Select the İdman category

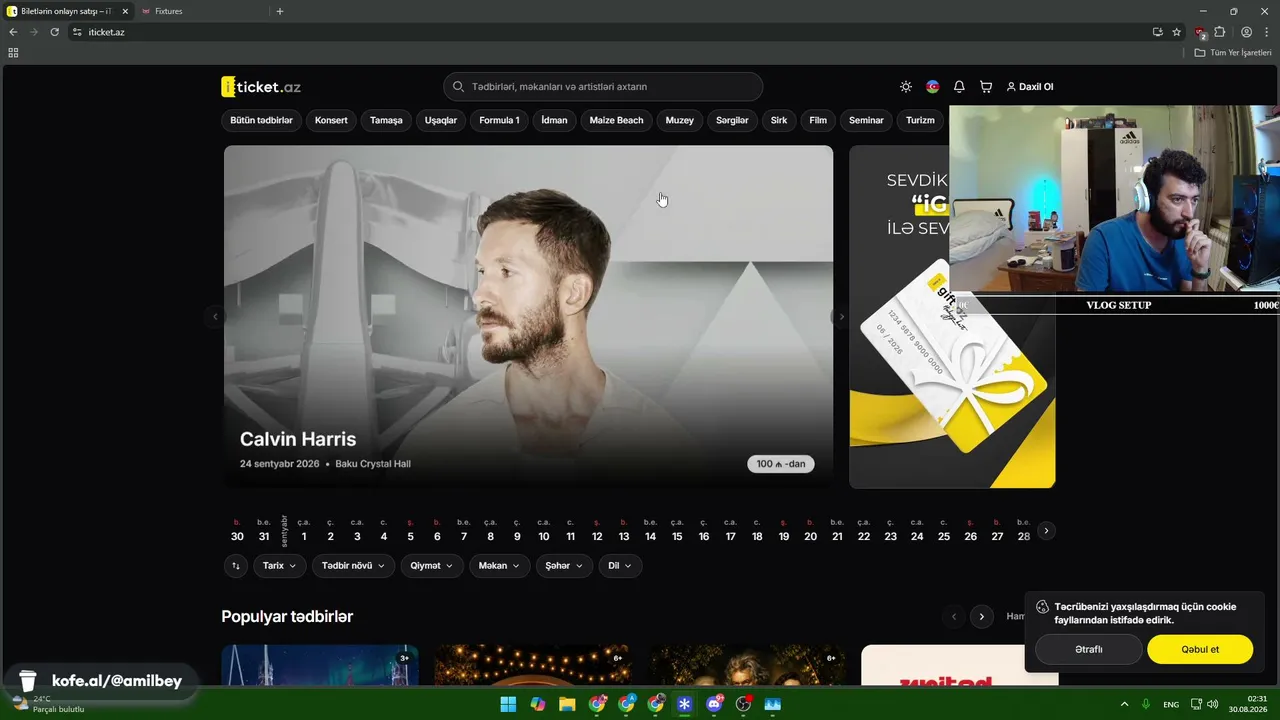click(554, 120)
